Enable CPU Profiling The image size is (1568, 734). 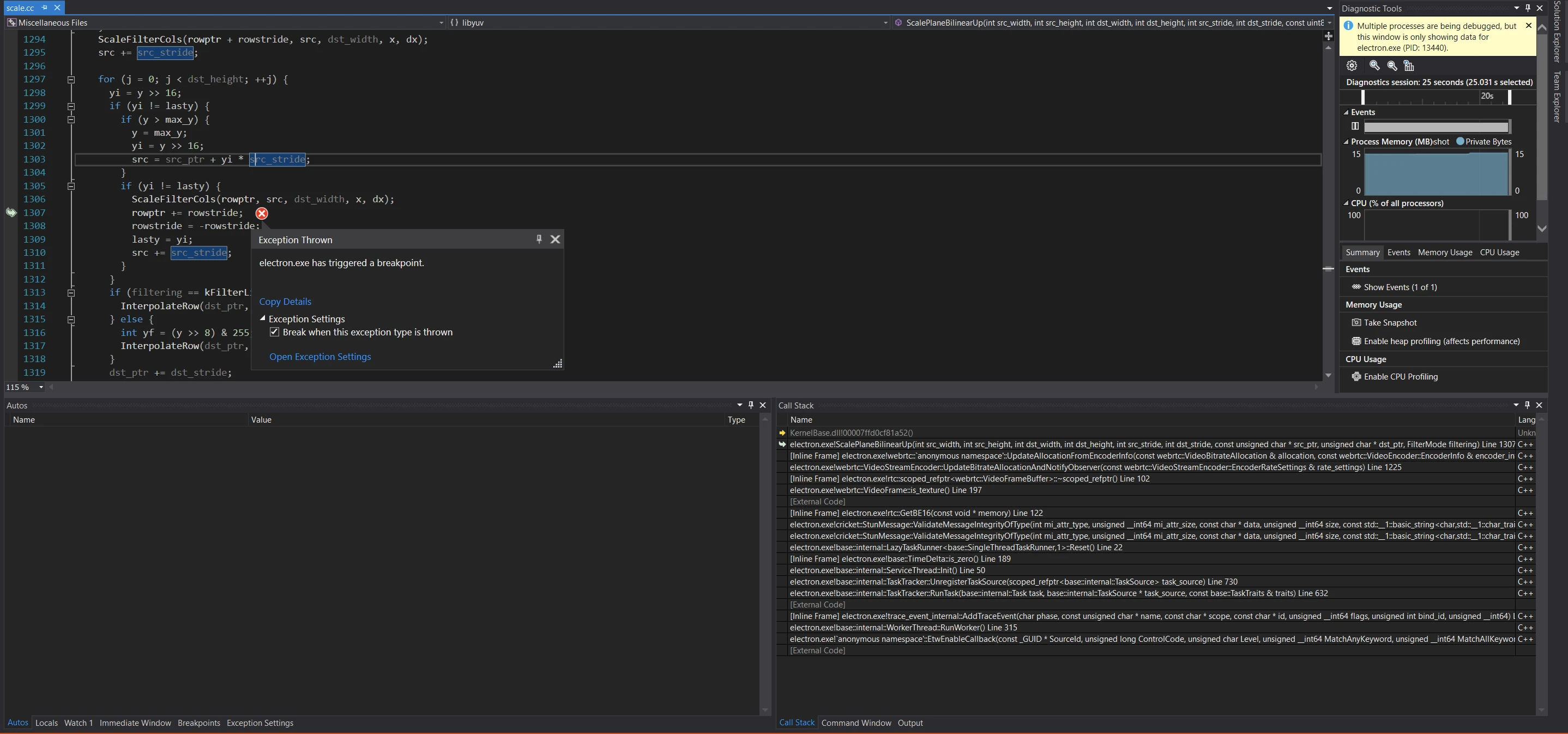(x=1400, y=376)
